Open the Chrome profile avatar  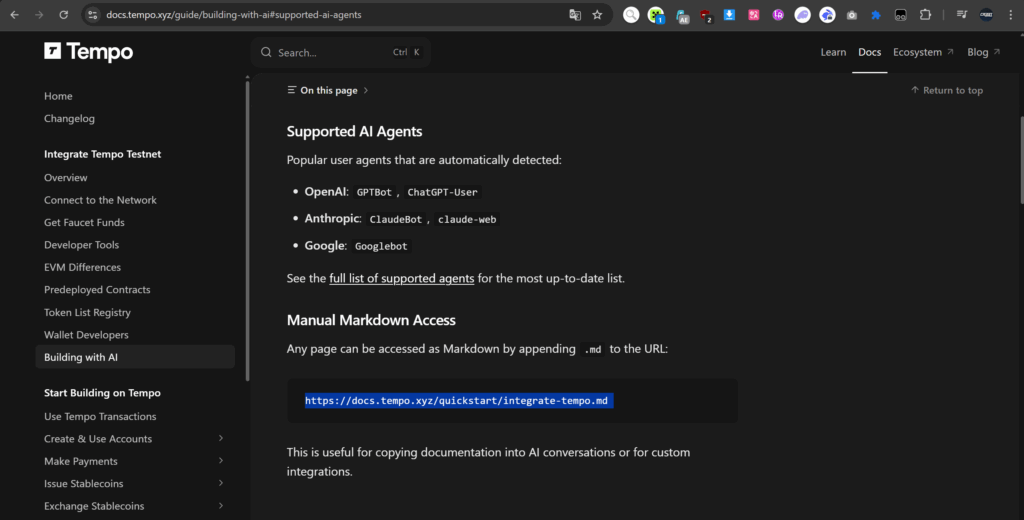pyautogui.click(x=986, y=14)
